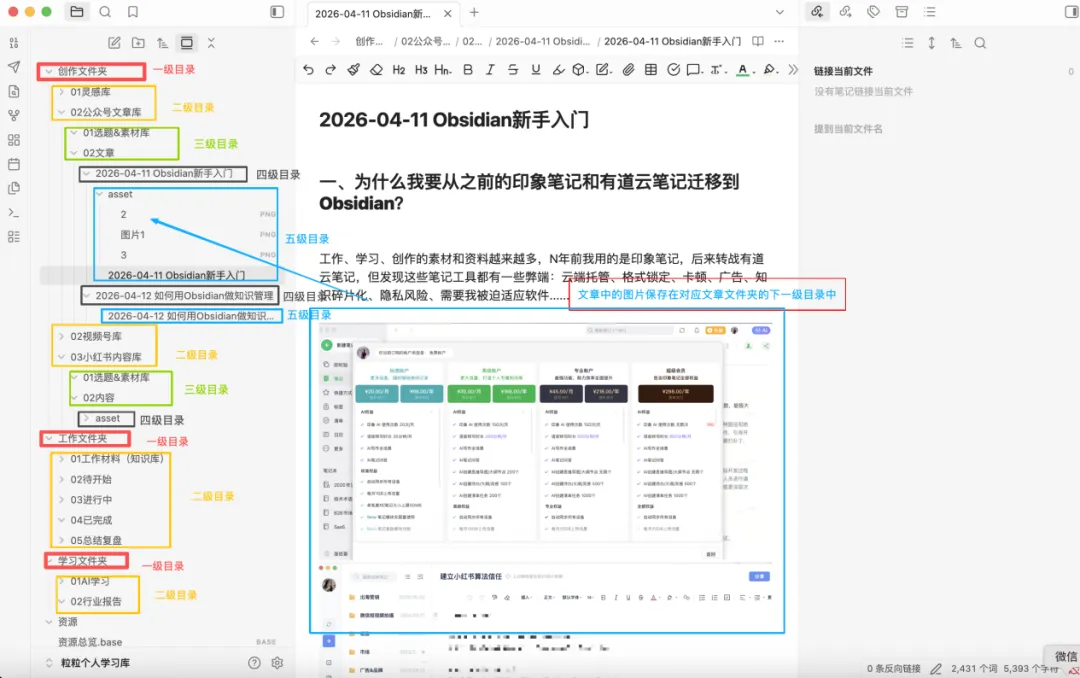Open the templates copy ribbon icon

(x=14, y=188)
